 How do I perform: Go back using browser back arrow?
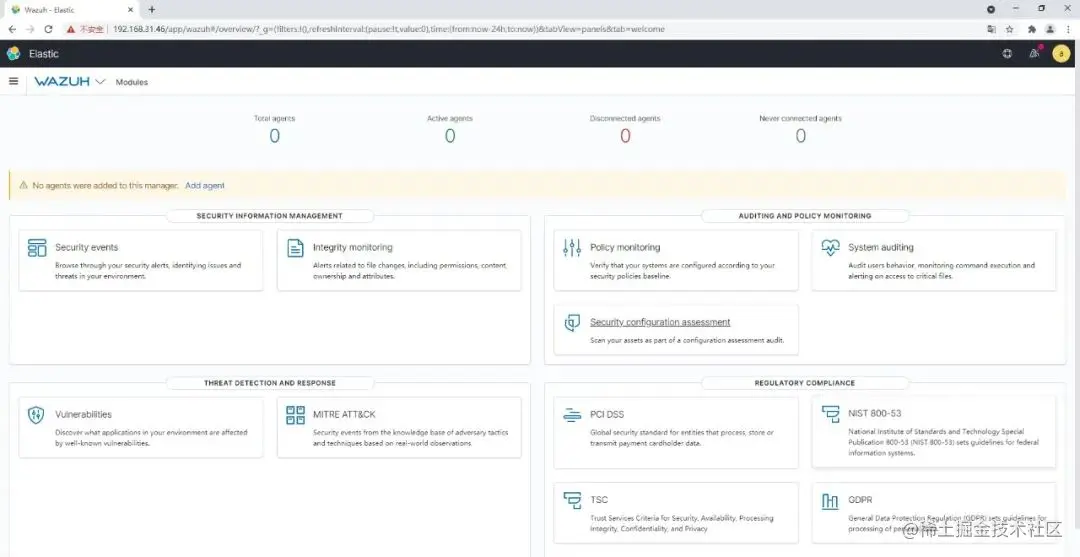tap(12, 29)
